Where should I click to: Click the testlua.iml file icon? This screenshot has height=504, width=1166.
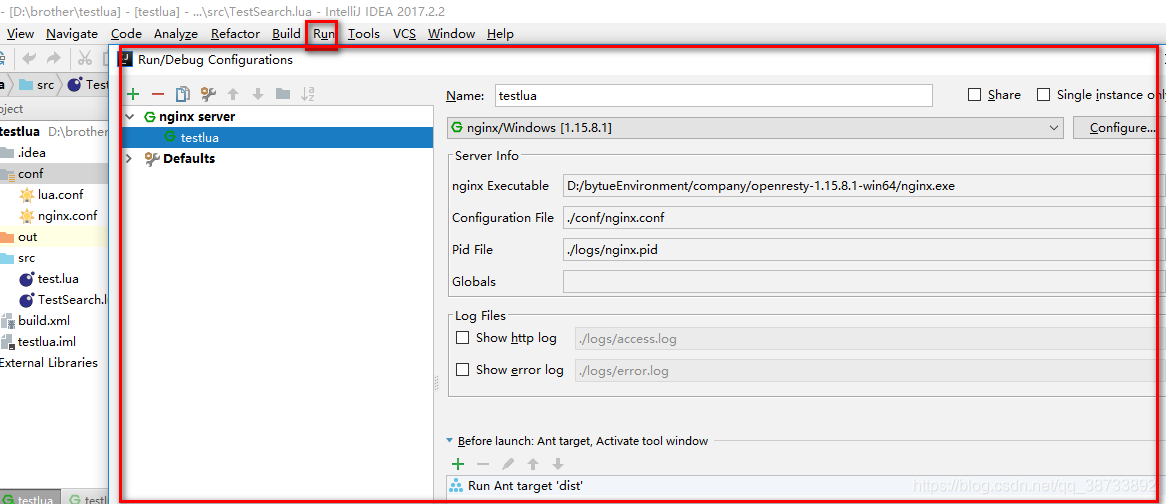coord(7,342)
